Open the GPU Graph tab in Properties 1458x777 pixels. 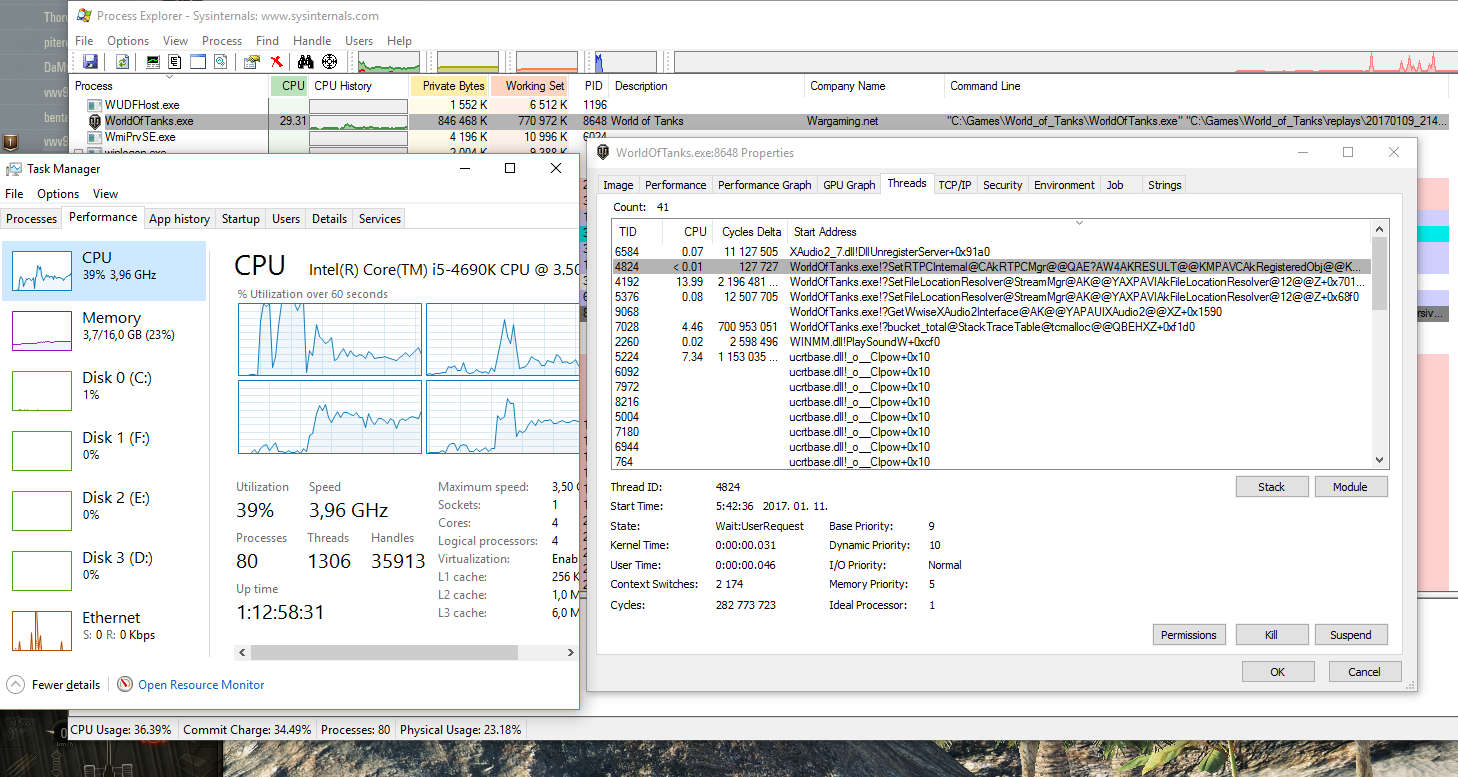click(x=848, y=185)
